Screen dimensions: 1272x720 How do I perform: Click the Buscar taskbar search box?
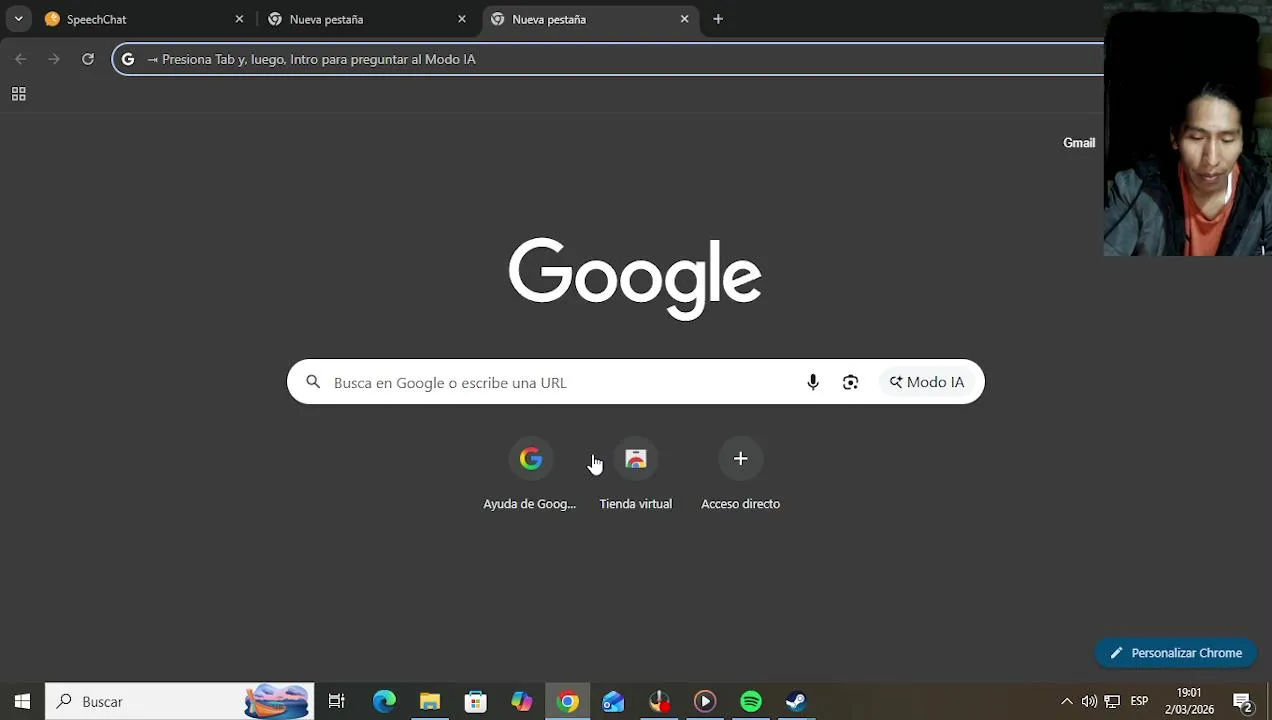(x=180, y=702)
